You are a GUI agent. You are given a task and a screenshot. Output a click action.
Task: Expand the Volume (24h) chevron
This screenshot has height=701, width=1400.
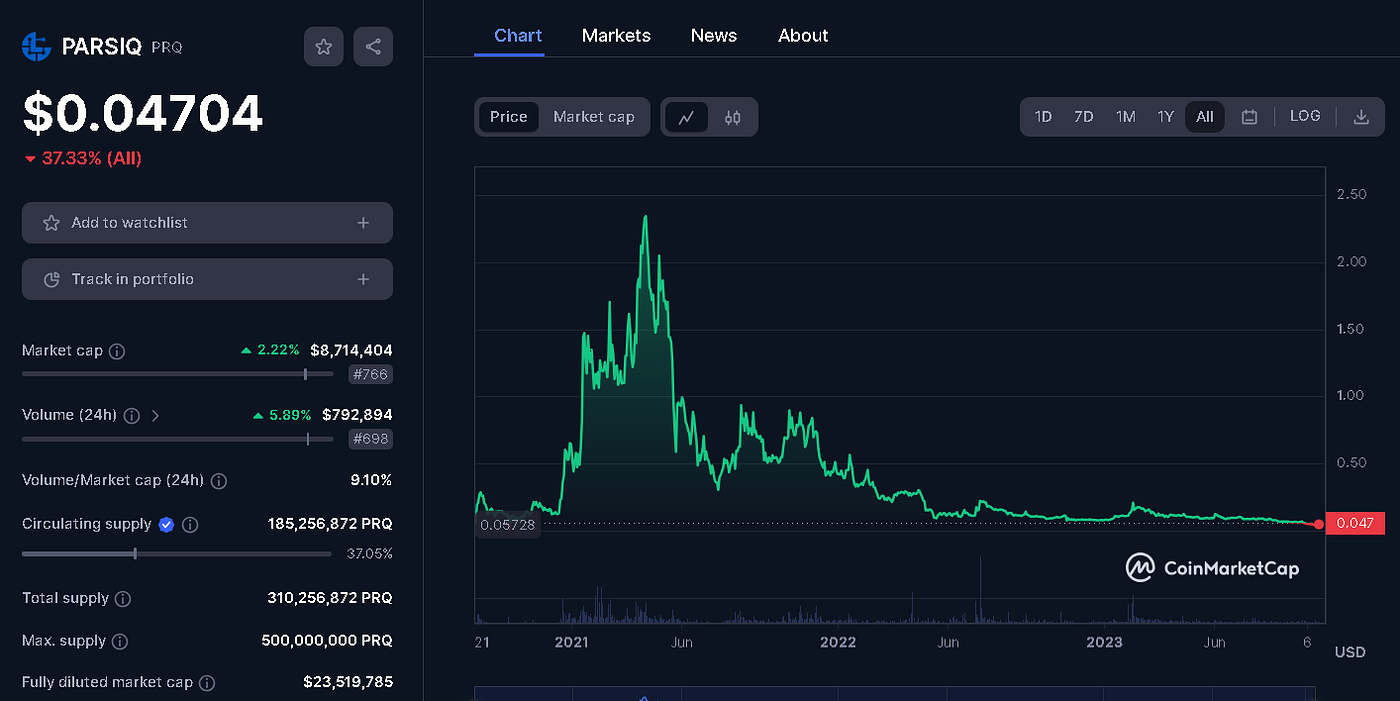pos(155,415)
